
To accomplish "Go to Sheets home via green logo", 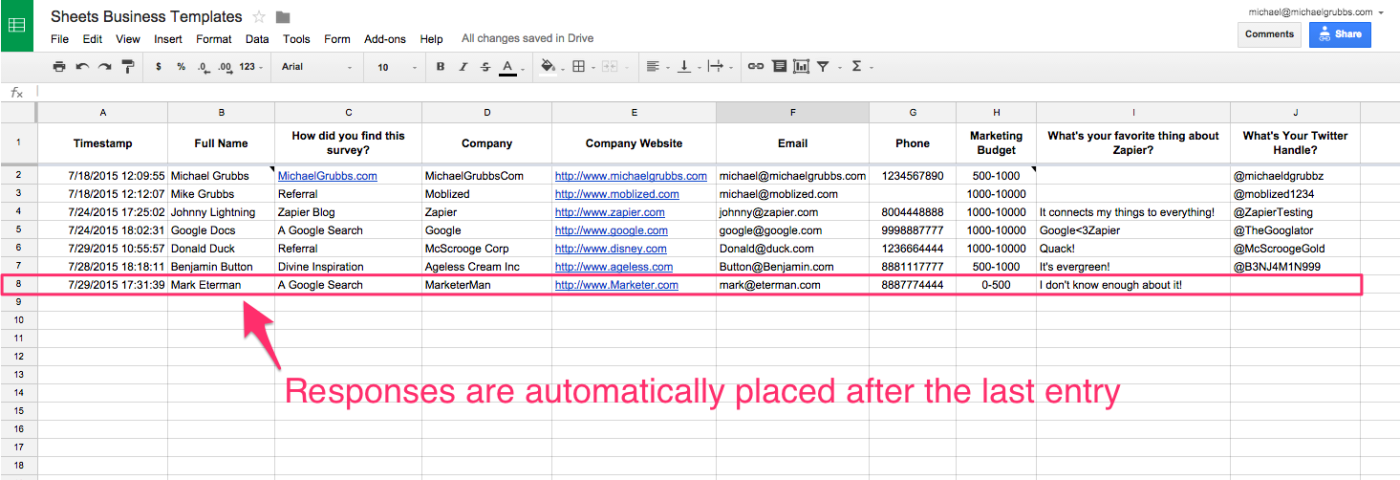I will click(17, 25).
